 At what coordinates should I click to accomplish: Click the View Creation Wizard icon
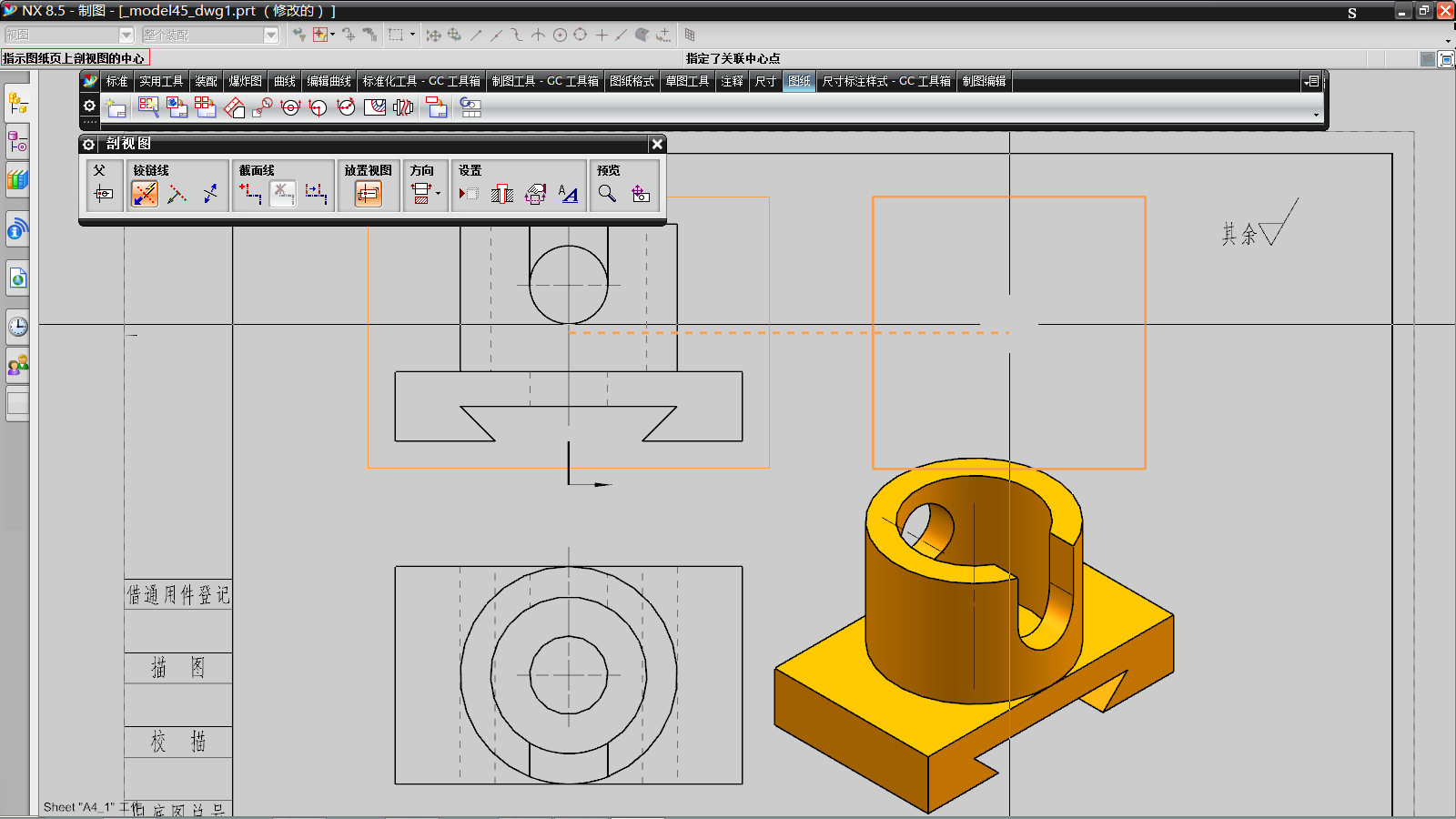[x=148, y=107]
